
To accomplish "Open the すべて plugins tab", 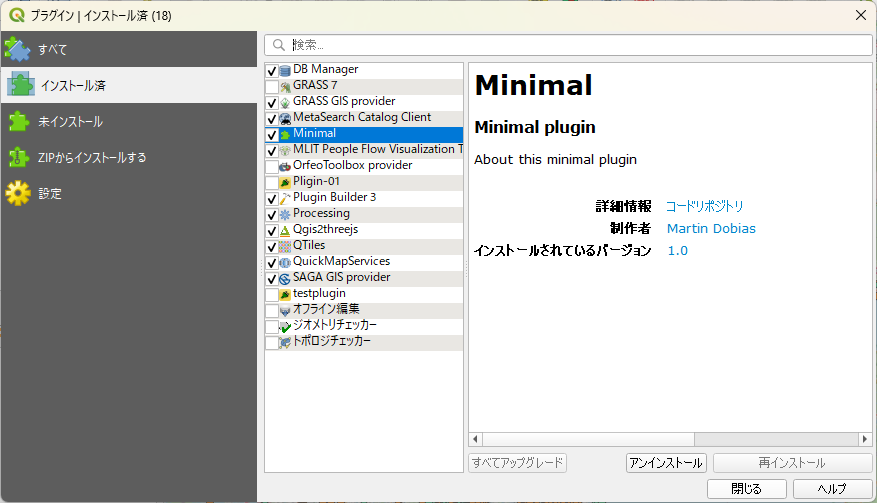I will tap(129, 49).
